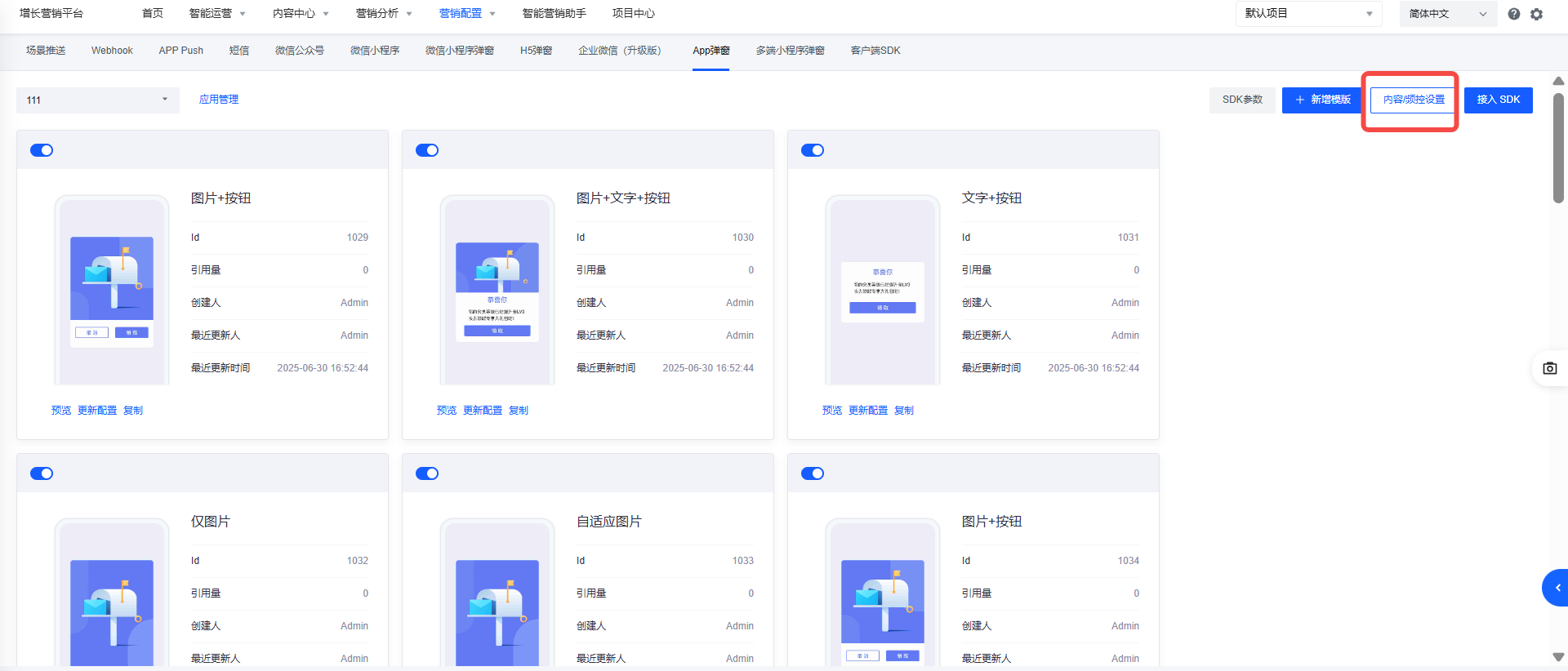The image size is (1568, 671).
Task: Switch to the H5弹窗 tab
Action: pos(536,51)
